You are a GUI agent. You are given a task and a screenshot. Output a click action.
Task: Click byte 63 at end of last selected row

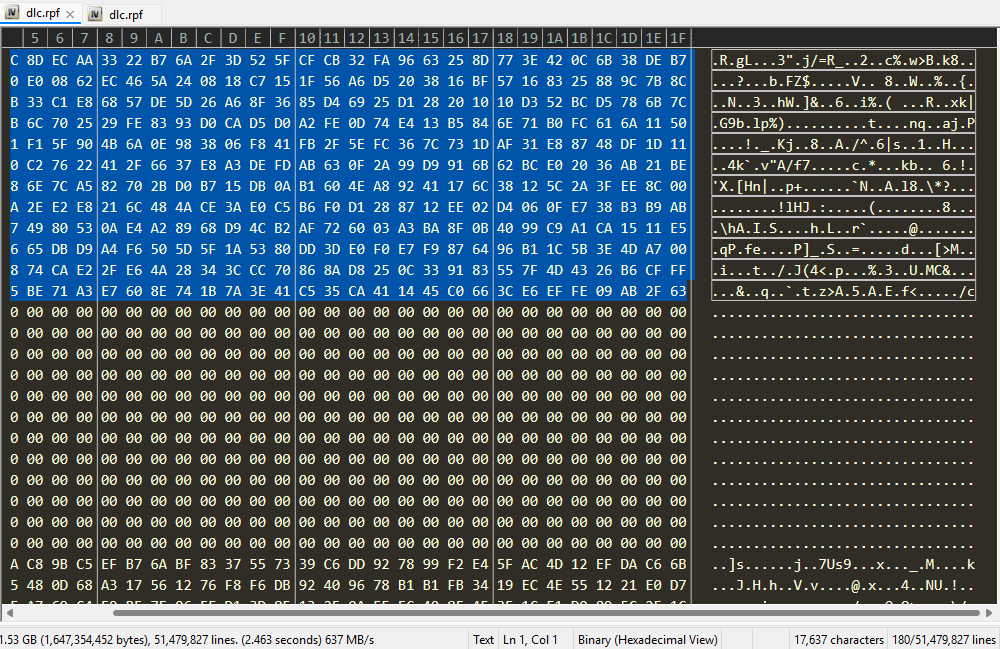click(678, 291)
